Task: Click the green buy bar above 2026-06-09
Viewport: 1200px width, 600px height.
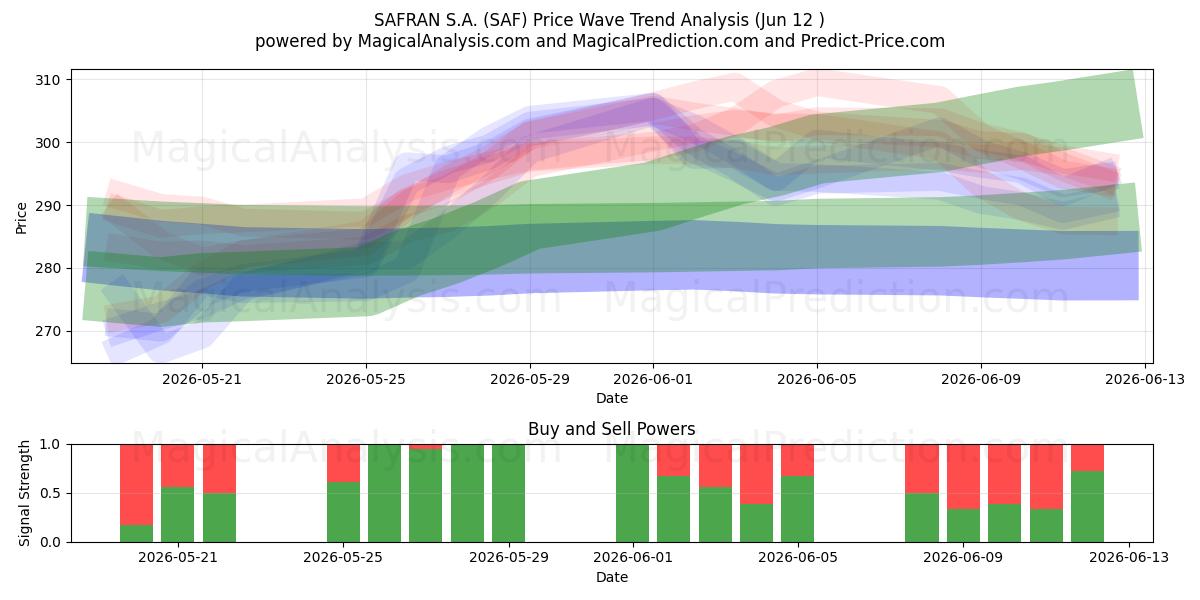Action: [x=963, y=525]
